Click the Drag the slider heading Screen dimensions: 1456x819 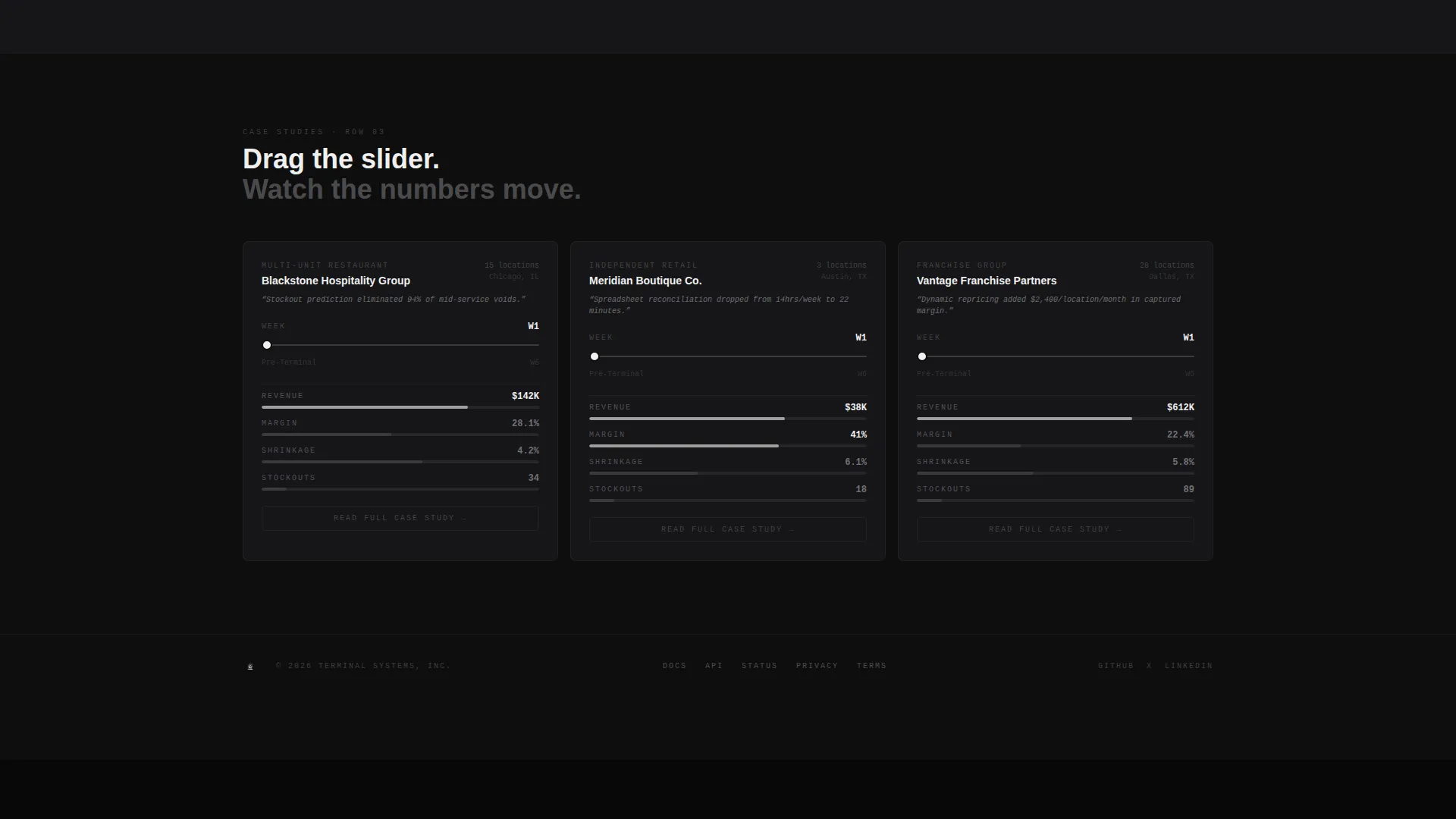(x=341, y=159)
